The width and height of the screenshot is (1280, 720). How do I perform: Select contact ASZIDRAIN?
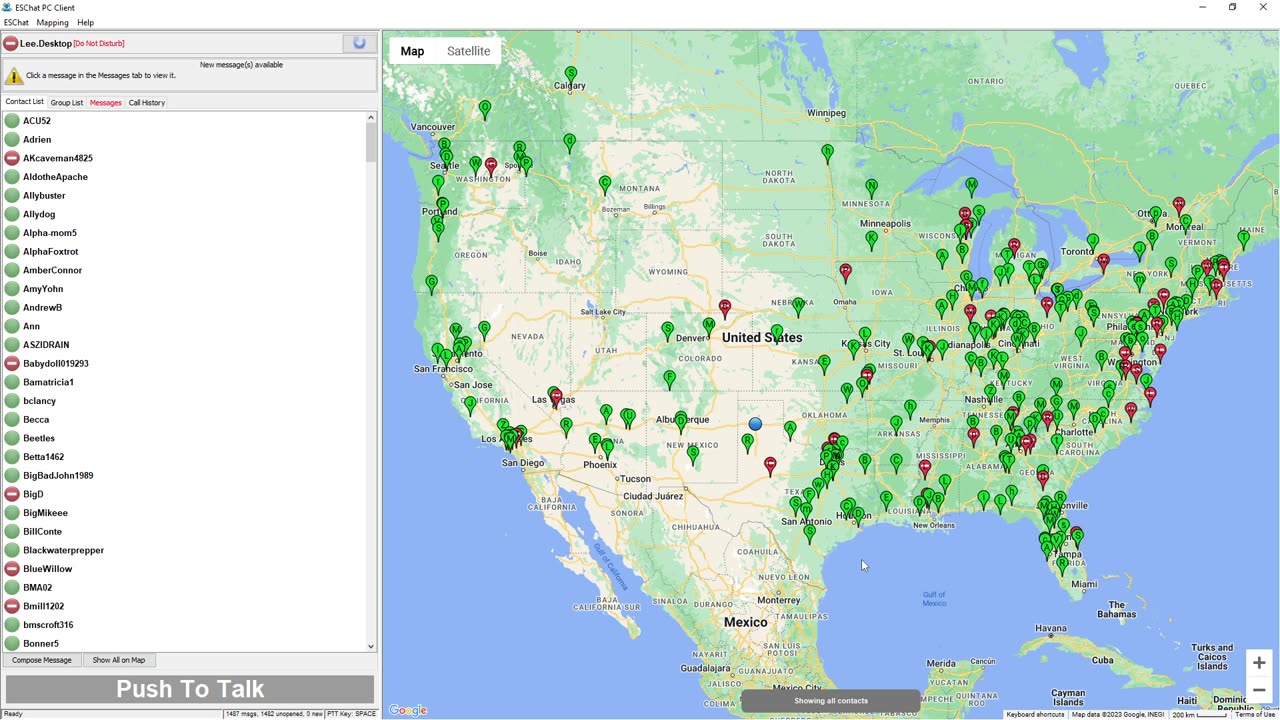tap(46, 345)
